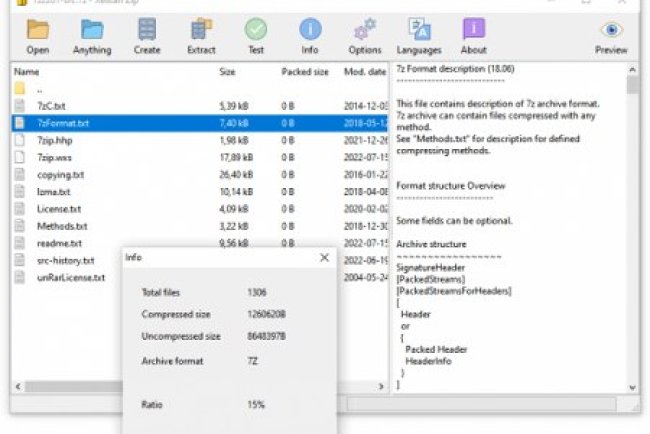
Task: Run the Test archive icon
Action: (256, 30)
